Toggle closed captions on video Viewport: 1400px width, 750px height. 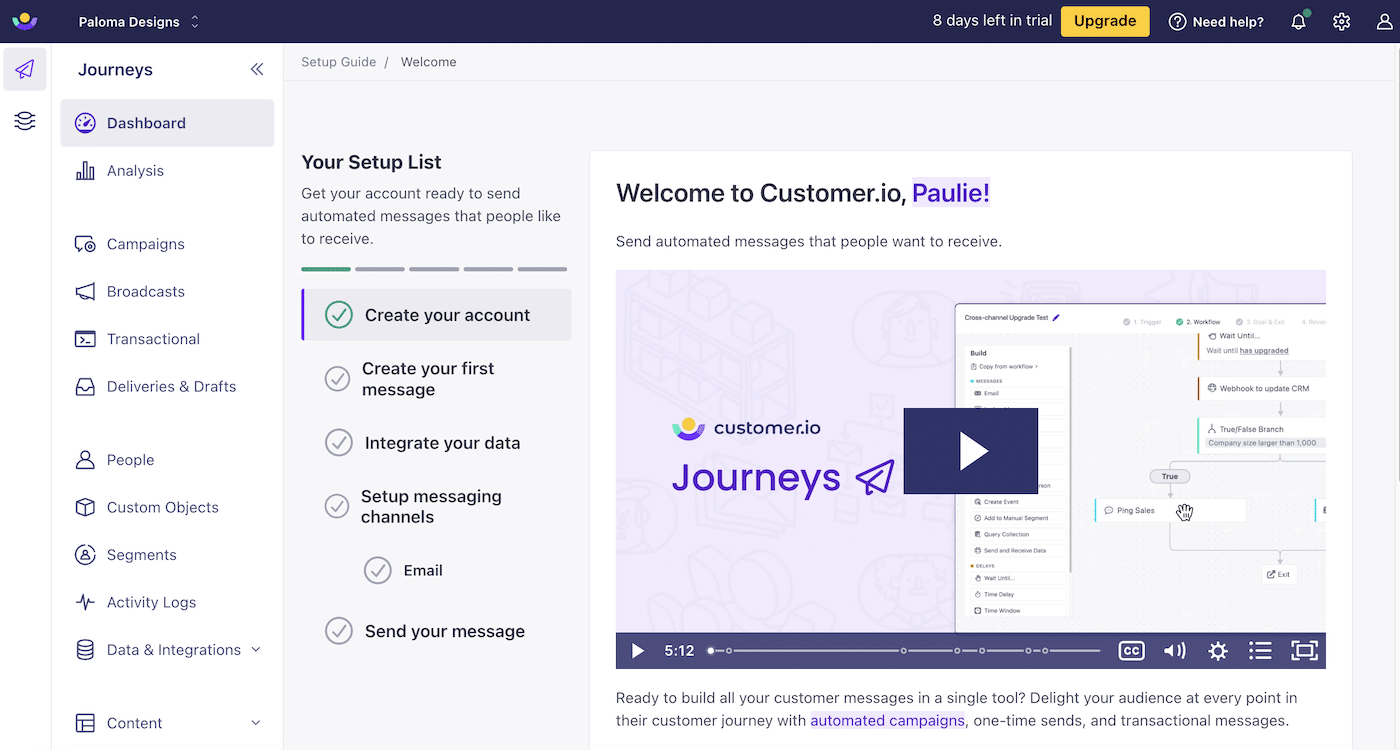(x=1131, y=651)
